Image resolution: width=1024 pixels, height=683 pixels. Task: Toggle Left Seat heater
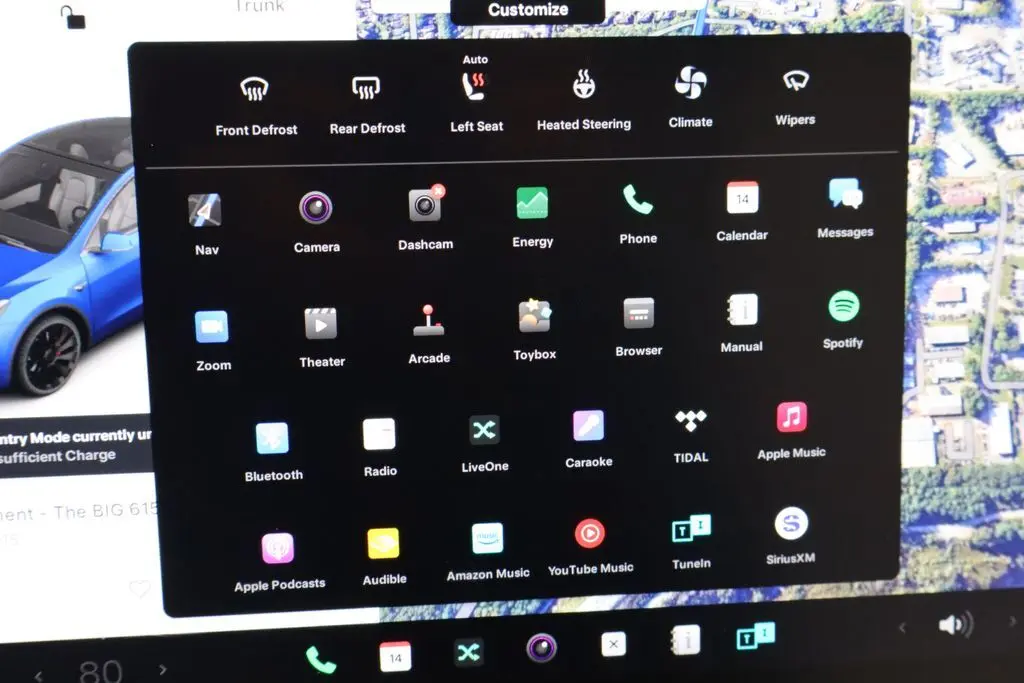tap(476, 95)
